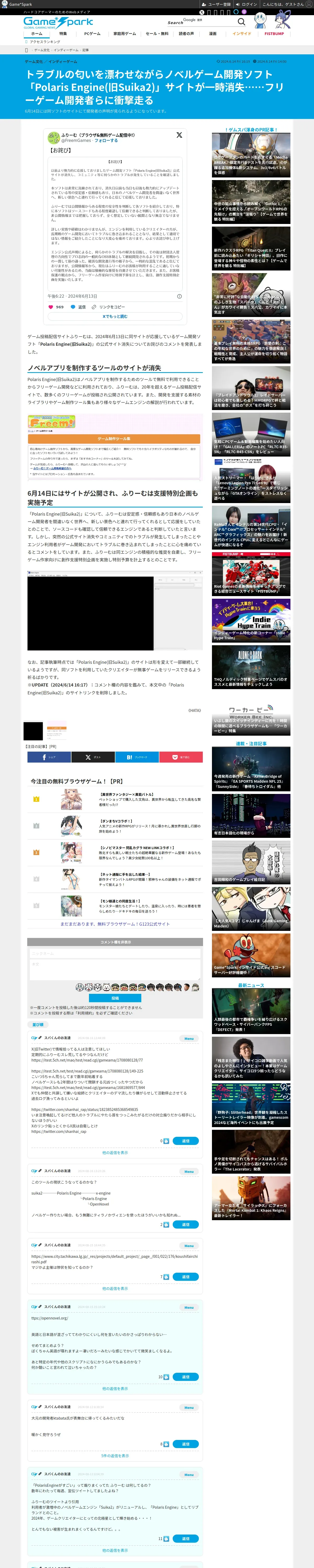314x1568 pixels.
Task: Click the 最新ニュース sidebar heading
Action: click(x=251, y=985)
